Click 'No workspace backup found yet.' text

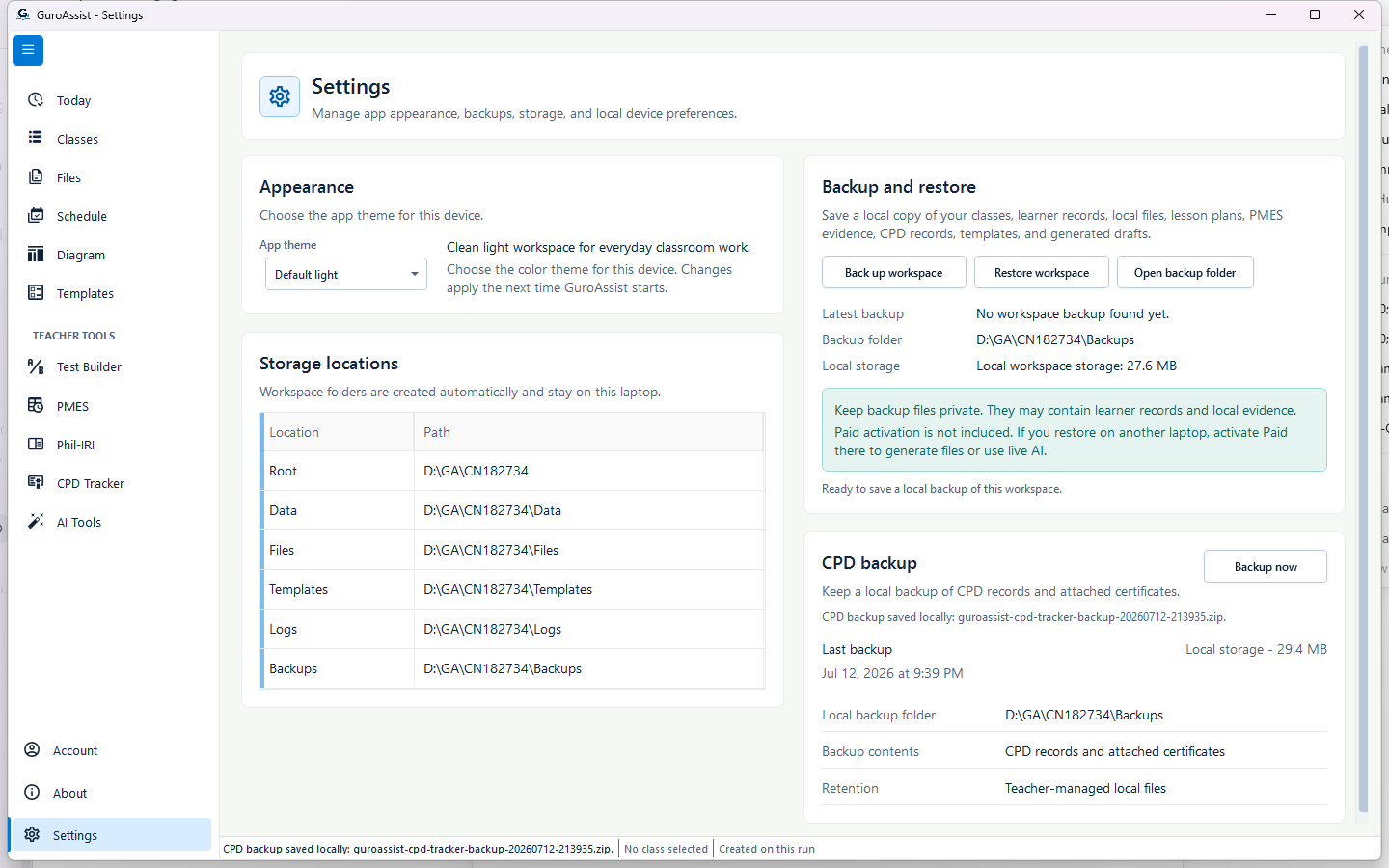(1073, 313)
